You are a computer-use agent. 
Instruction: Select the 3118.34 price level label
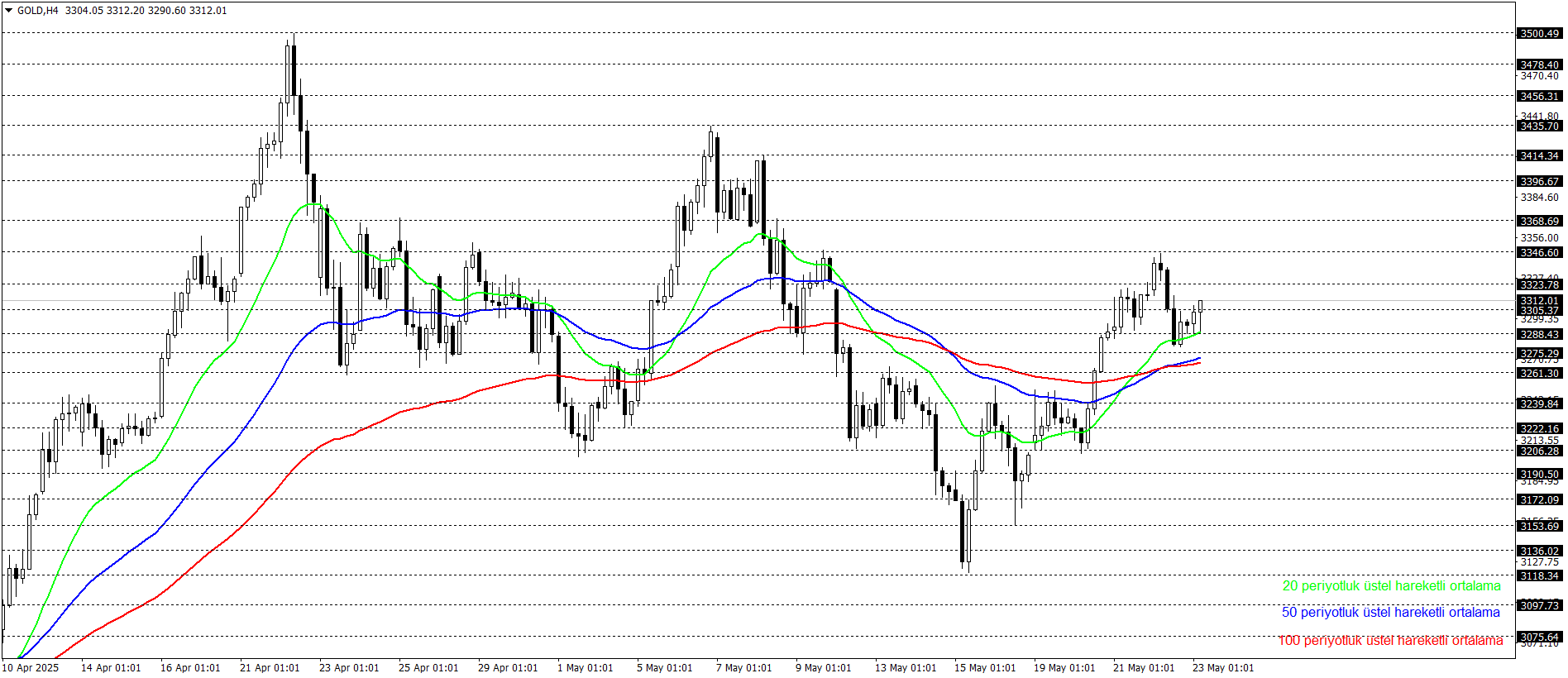pos(1539,576)
